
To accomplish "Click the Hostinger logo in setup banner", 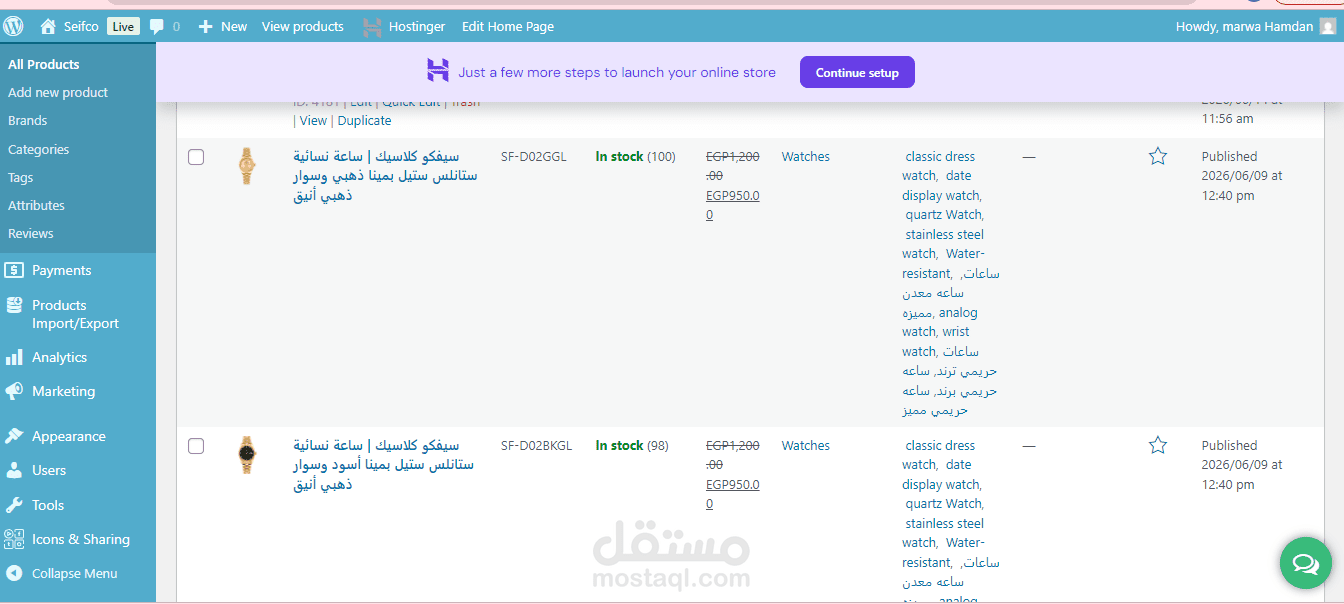I will click(438, 71).
